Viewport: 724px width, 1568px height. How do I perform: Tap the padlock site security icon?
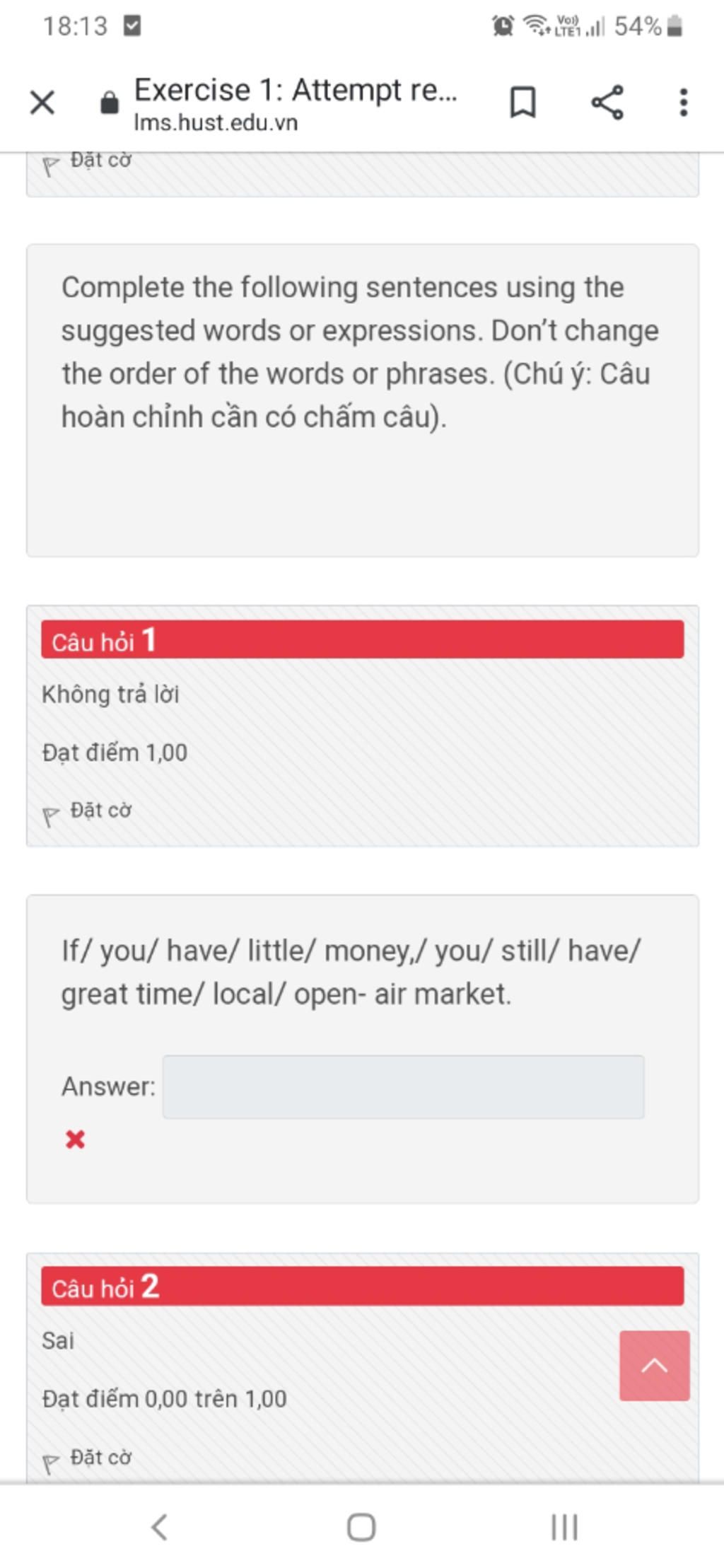point(109,103)
